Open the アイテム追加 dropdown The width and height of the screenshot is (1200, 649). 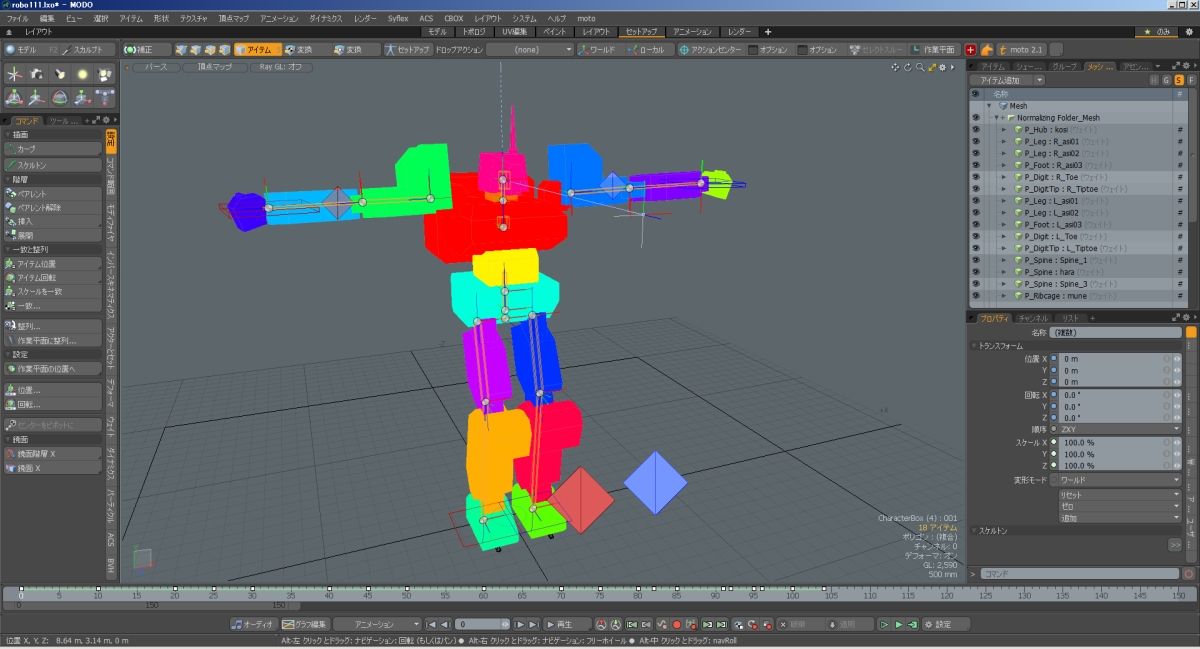pyautogui.click(x=1005, y=79)
